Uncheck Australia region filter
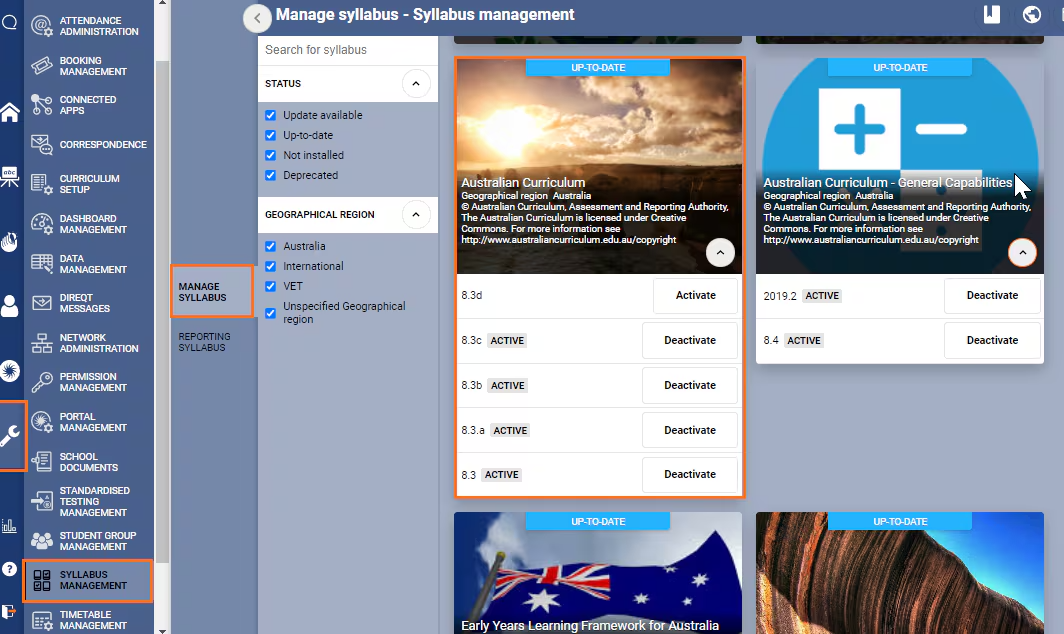 click(271, 246)
